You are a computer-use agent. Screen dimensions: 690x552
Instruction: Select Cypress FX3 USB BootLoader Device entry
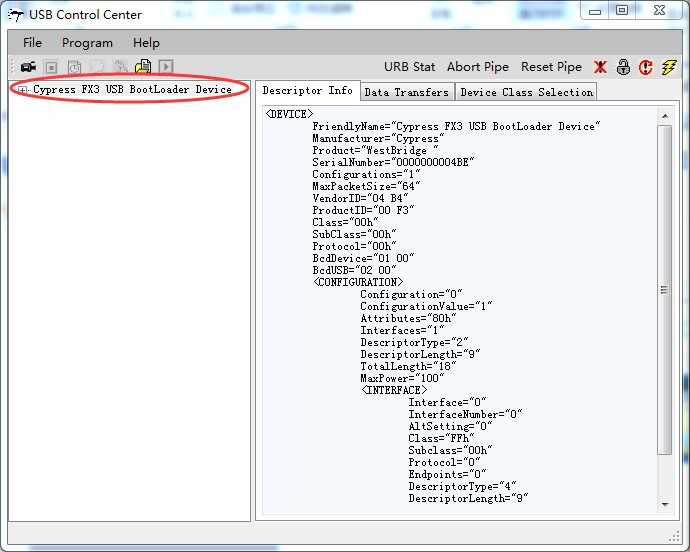[x=132, y=89]
